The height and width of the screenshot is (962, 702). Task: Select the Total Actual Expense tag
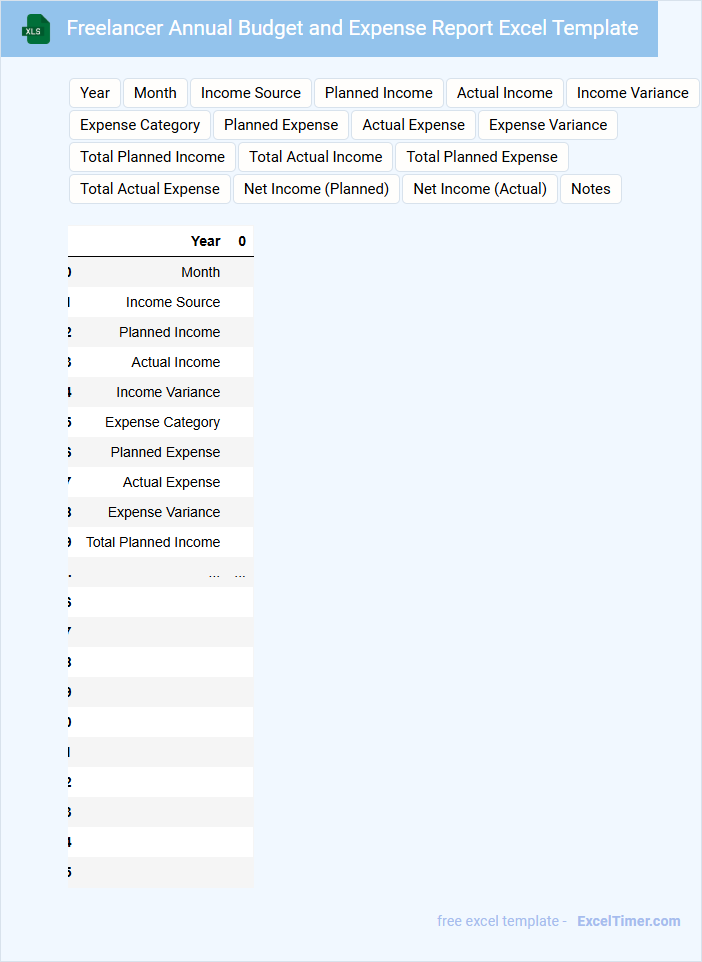(x=150, y=189)
